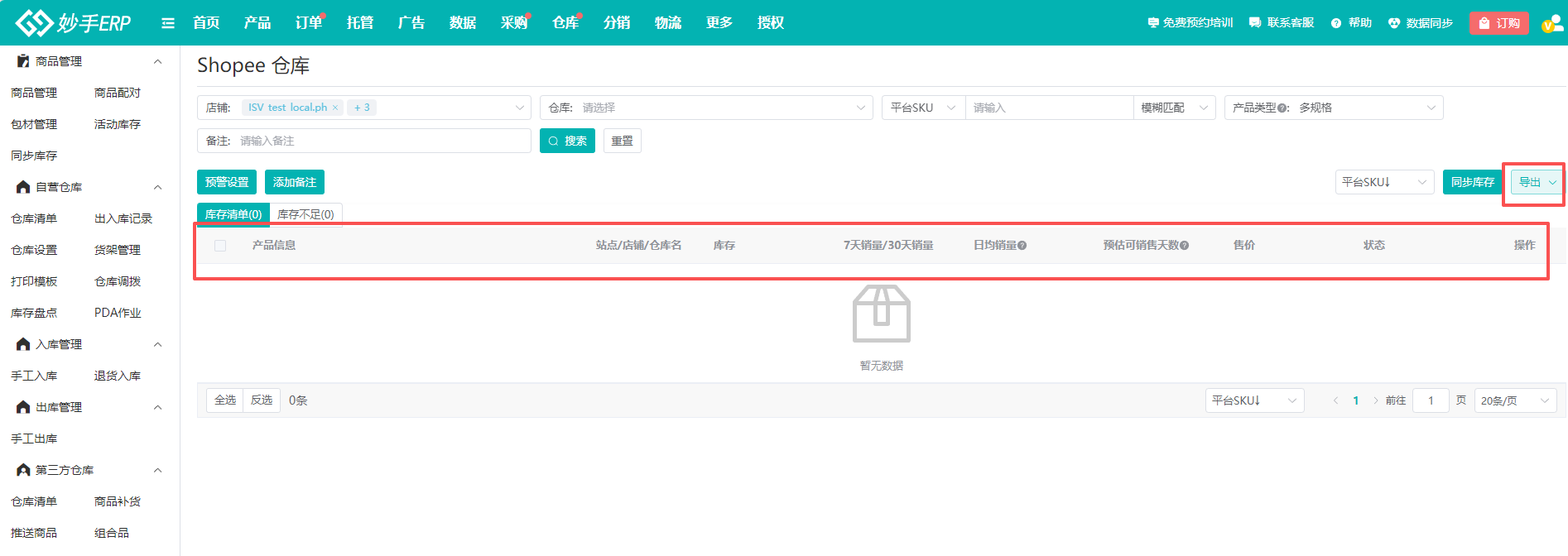
Task: Open PDA作业 in the sidebar
Action: click(118, 313)
